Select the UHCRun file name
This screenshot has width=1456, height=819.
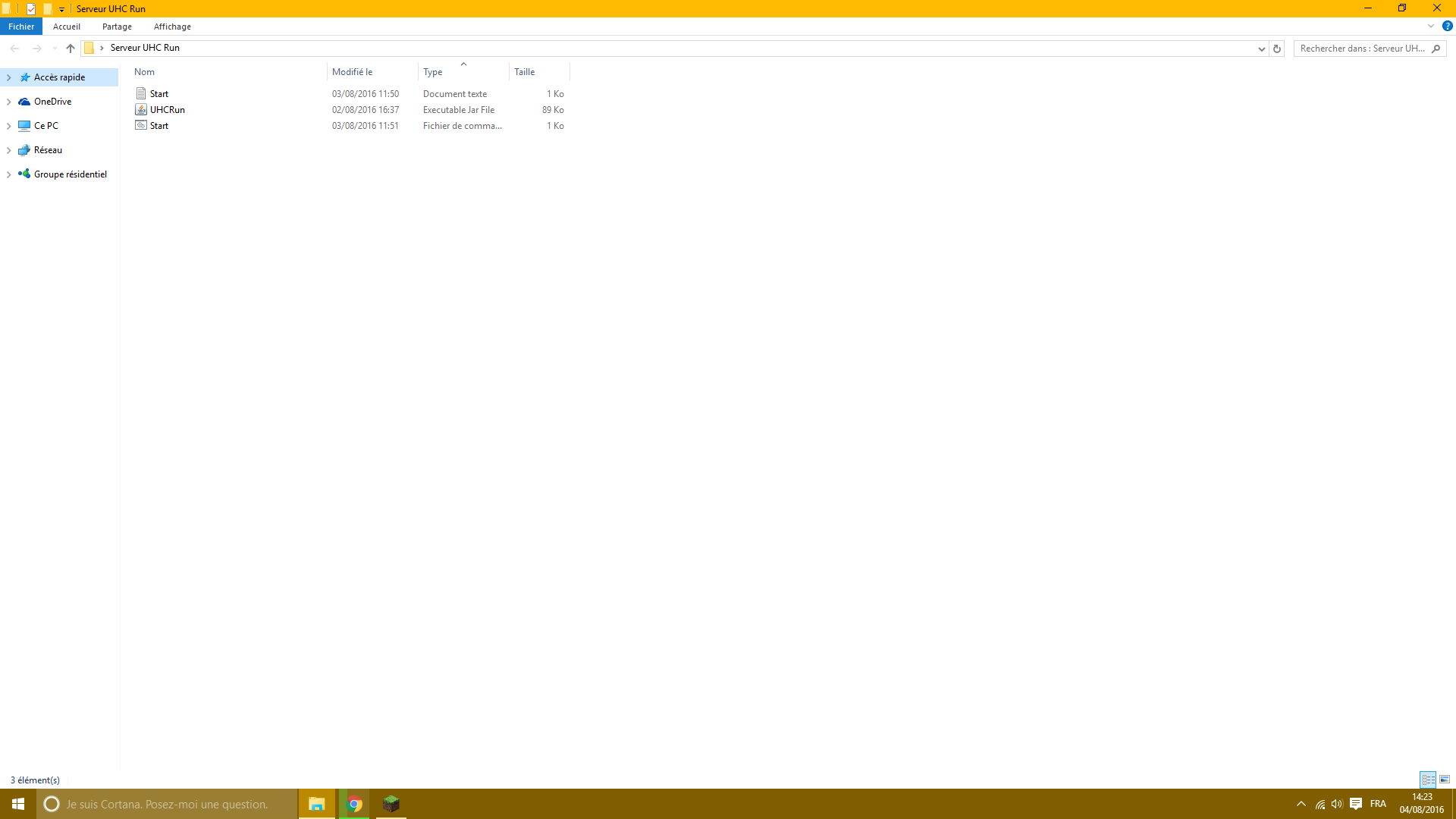click(x=168, y=110)
